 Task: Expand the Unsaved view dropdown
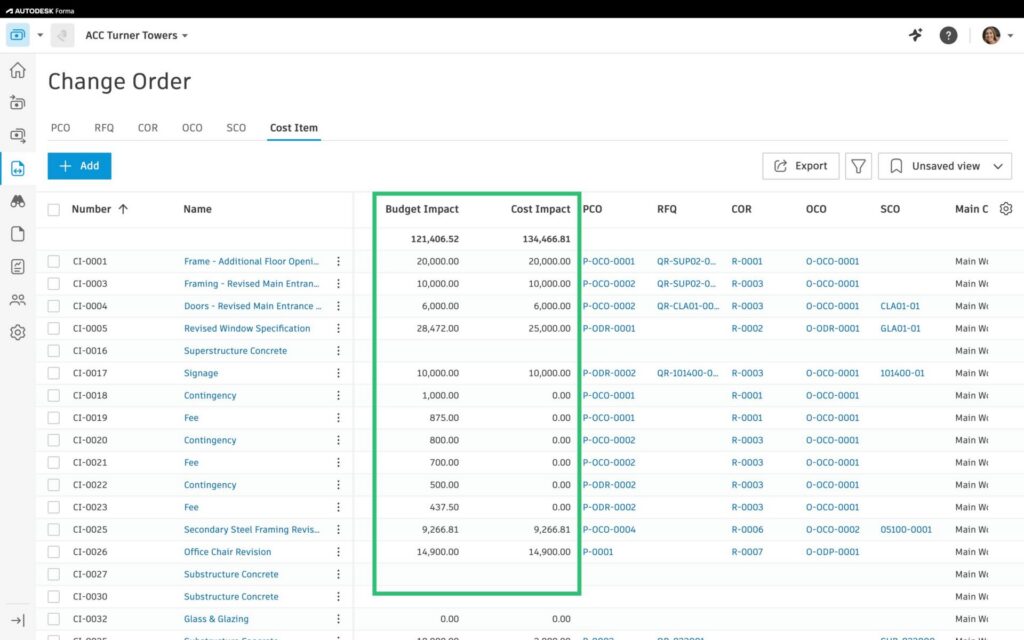tap(944, 166)
